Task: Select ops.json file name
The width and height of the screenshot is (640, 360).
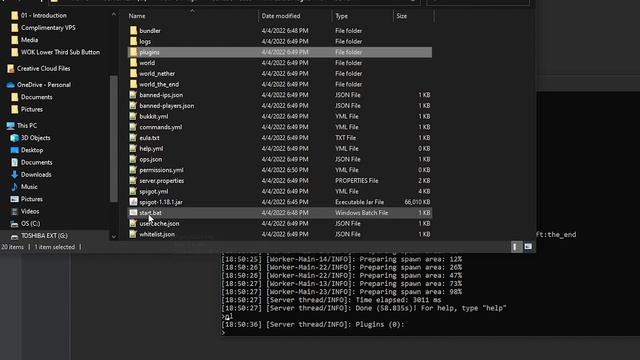Action: click(151, 159)
